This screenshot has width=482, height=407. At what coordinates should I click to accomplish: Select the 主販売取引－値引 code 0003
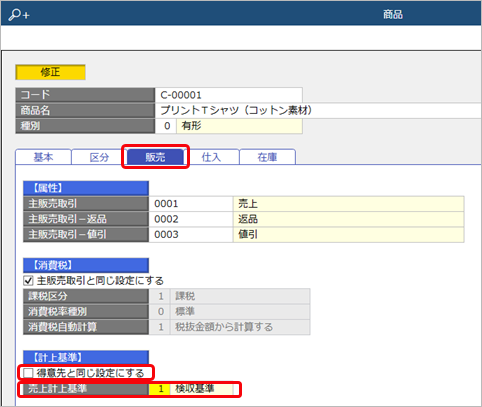tap(191, 235)
